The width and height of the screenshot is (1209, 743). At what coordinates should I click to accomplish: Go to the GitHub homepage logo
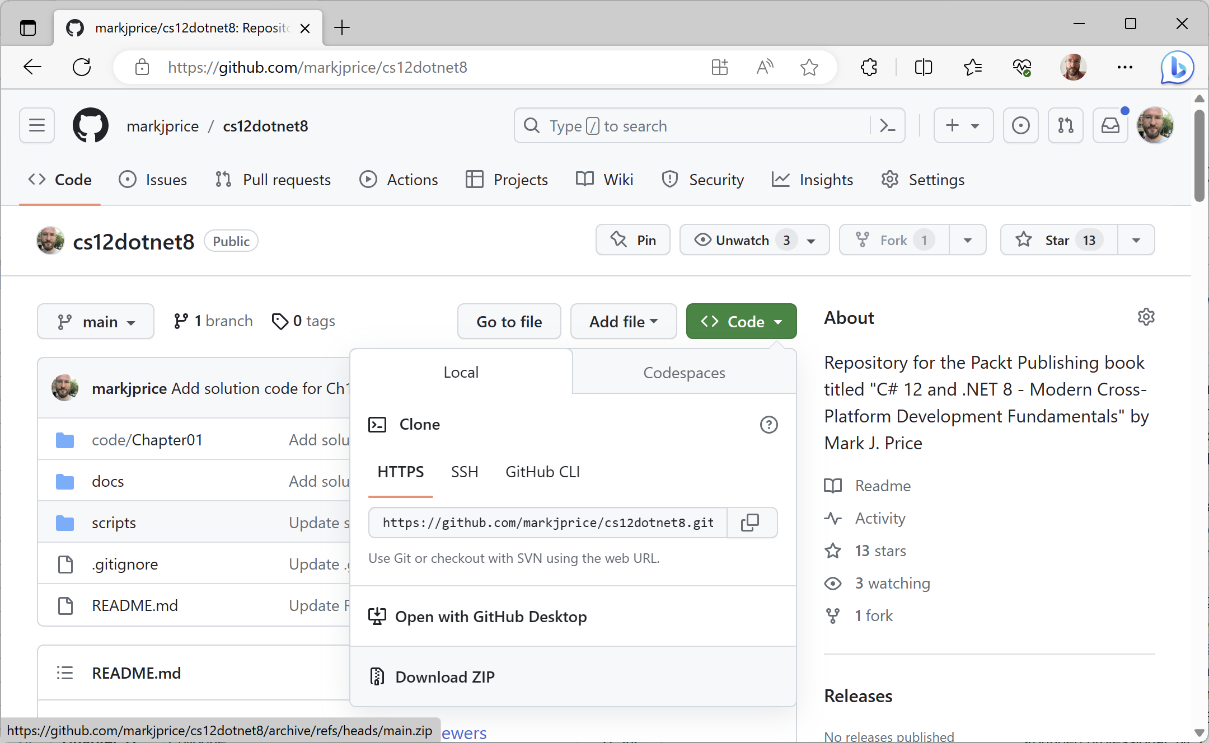click(x=90, y=126)
